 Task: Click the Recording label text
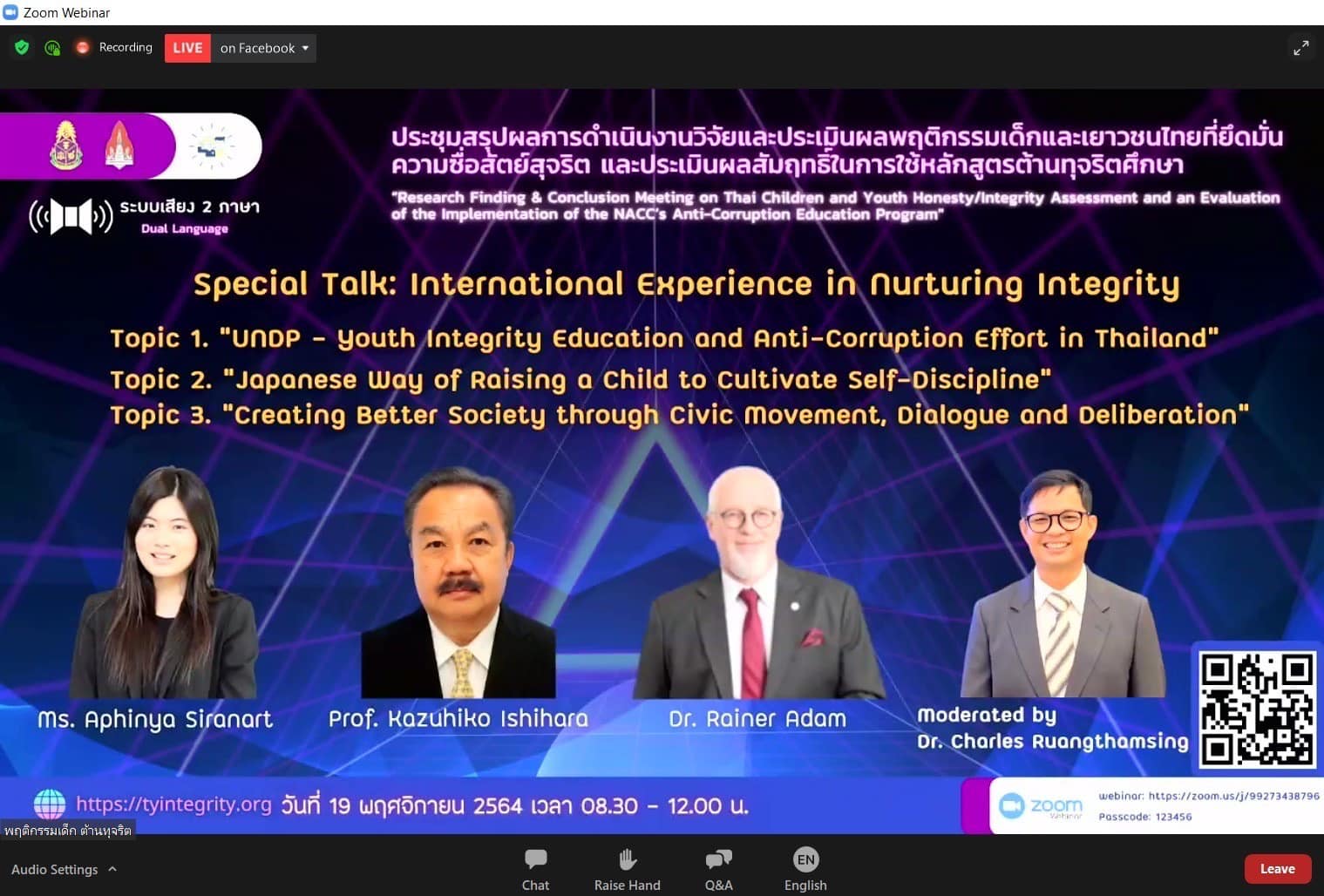click(x=126, y=48)
